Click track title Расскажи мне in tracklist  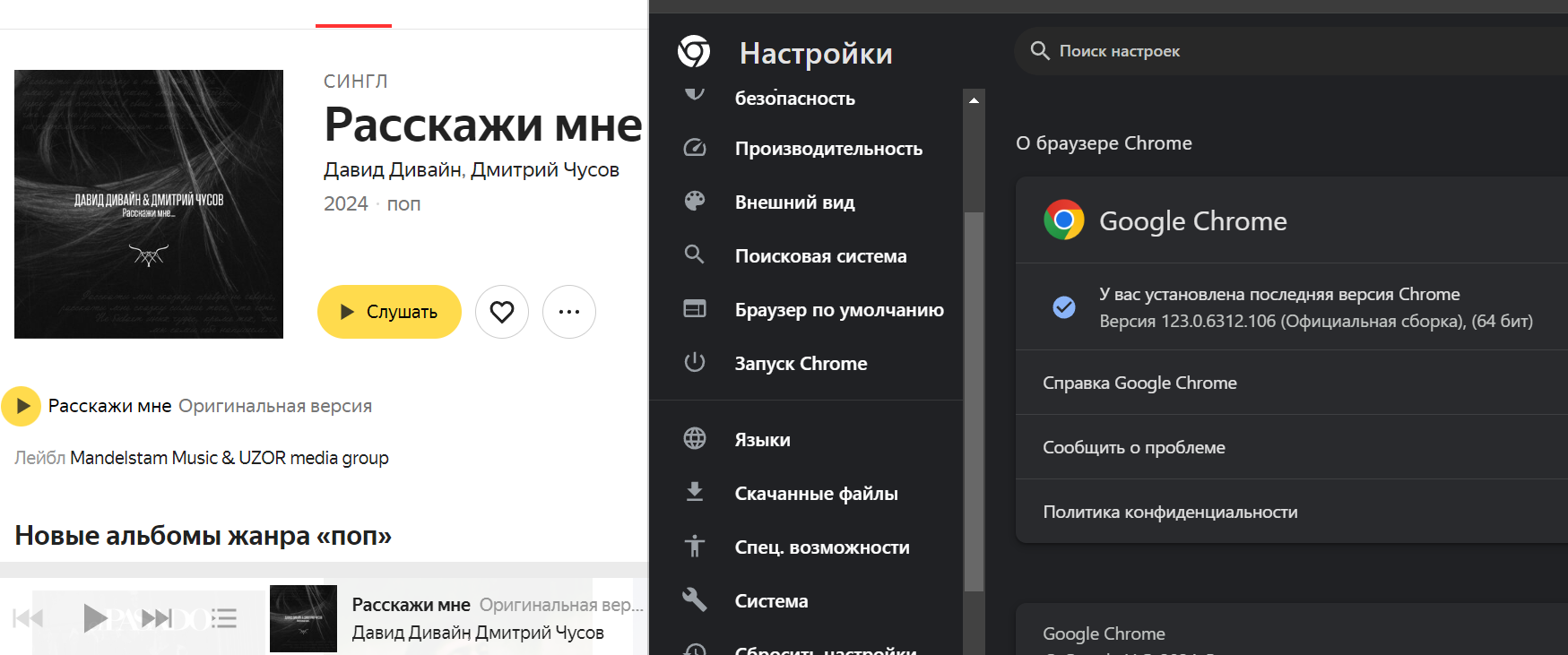click(x=109, y=406)
